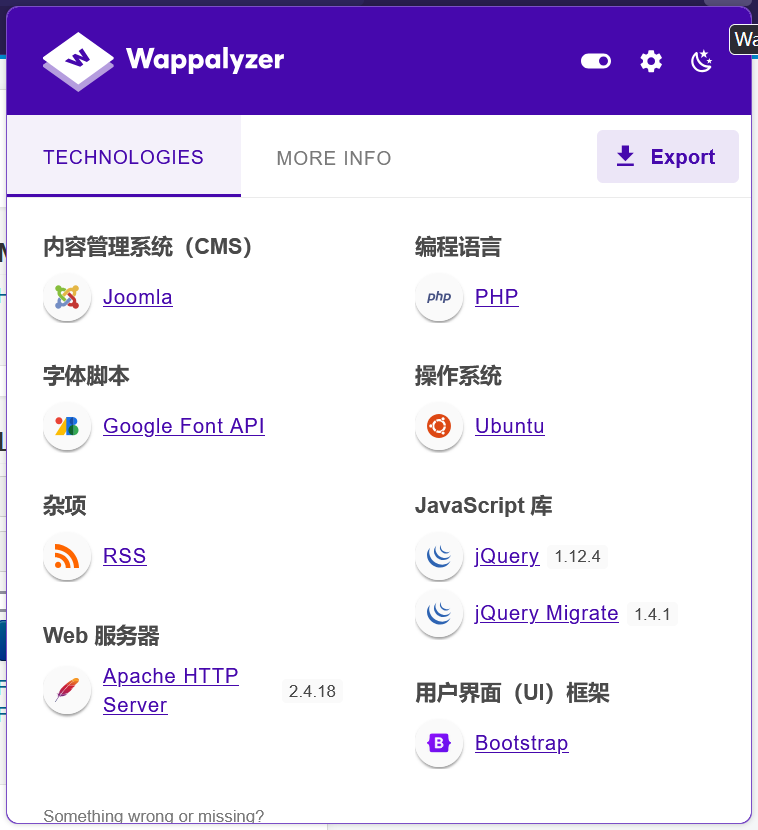Click the Ubuntu logo icon
Screen dimensions: 758x830
(x=439, y=426)
